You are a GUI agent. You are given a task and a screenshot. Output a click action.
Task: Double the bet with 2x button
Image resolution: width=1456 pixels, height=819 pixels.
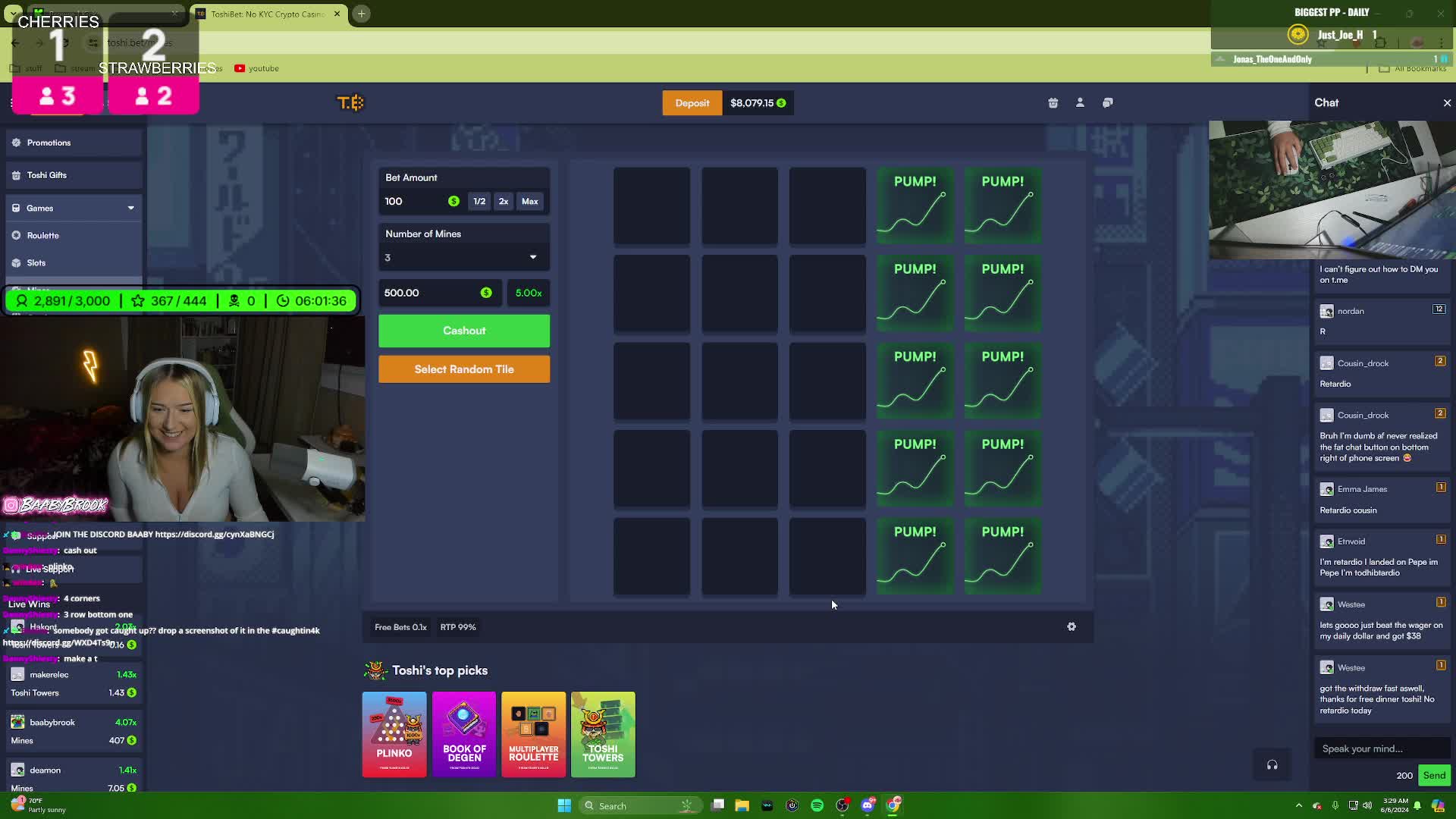504,202
